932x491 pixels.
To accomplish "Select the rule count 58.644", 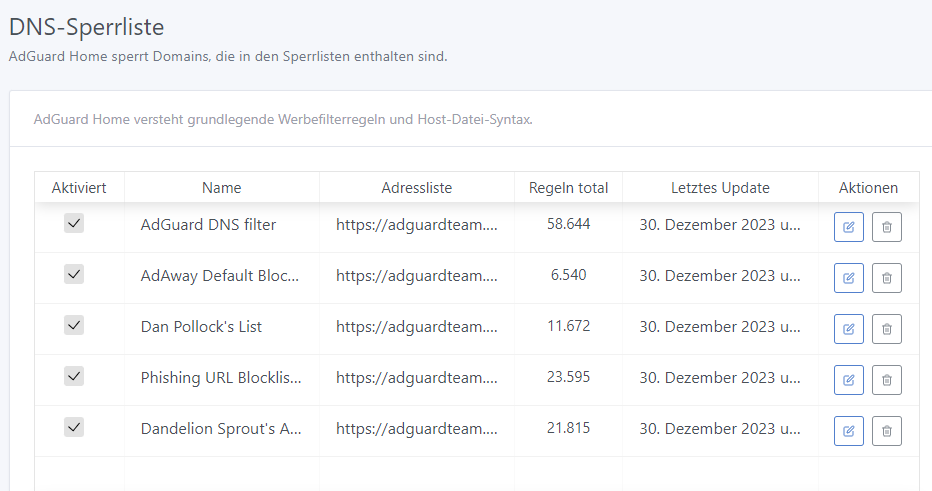I will click(569, 224).
